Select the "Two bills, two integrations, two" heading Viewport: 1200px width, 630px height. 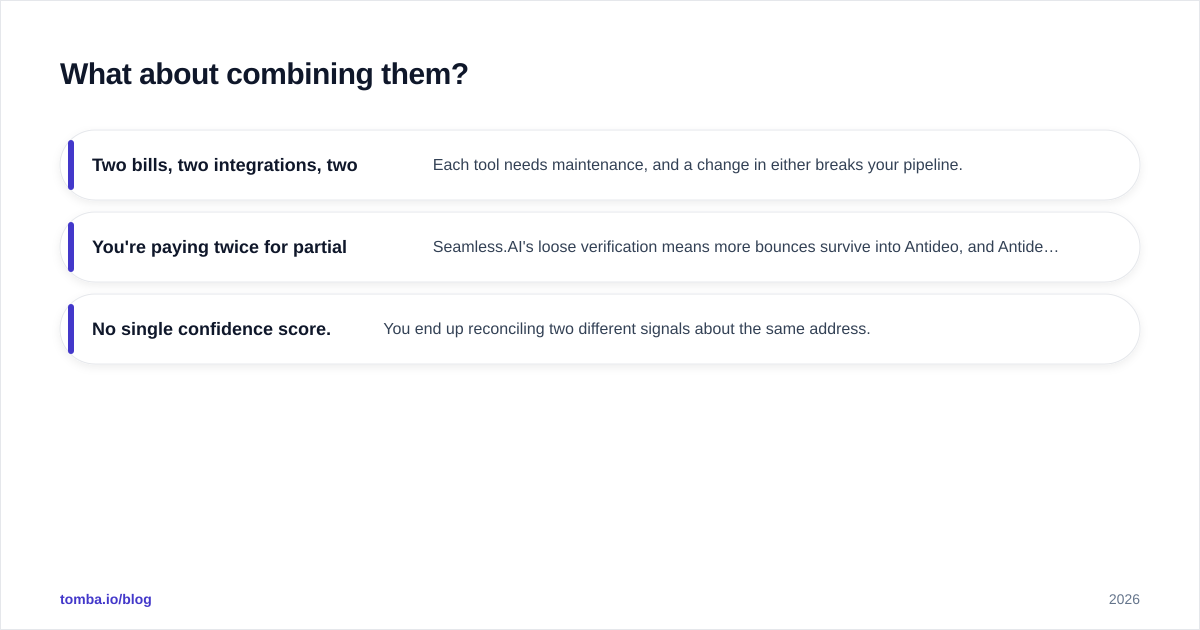tap(225, 165)
